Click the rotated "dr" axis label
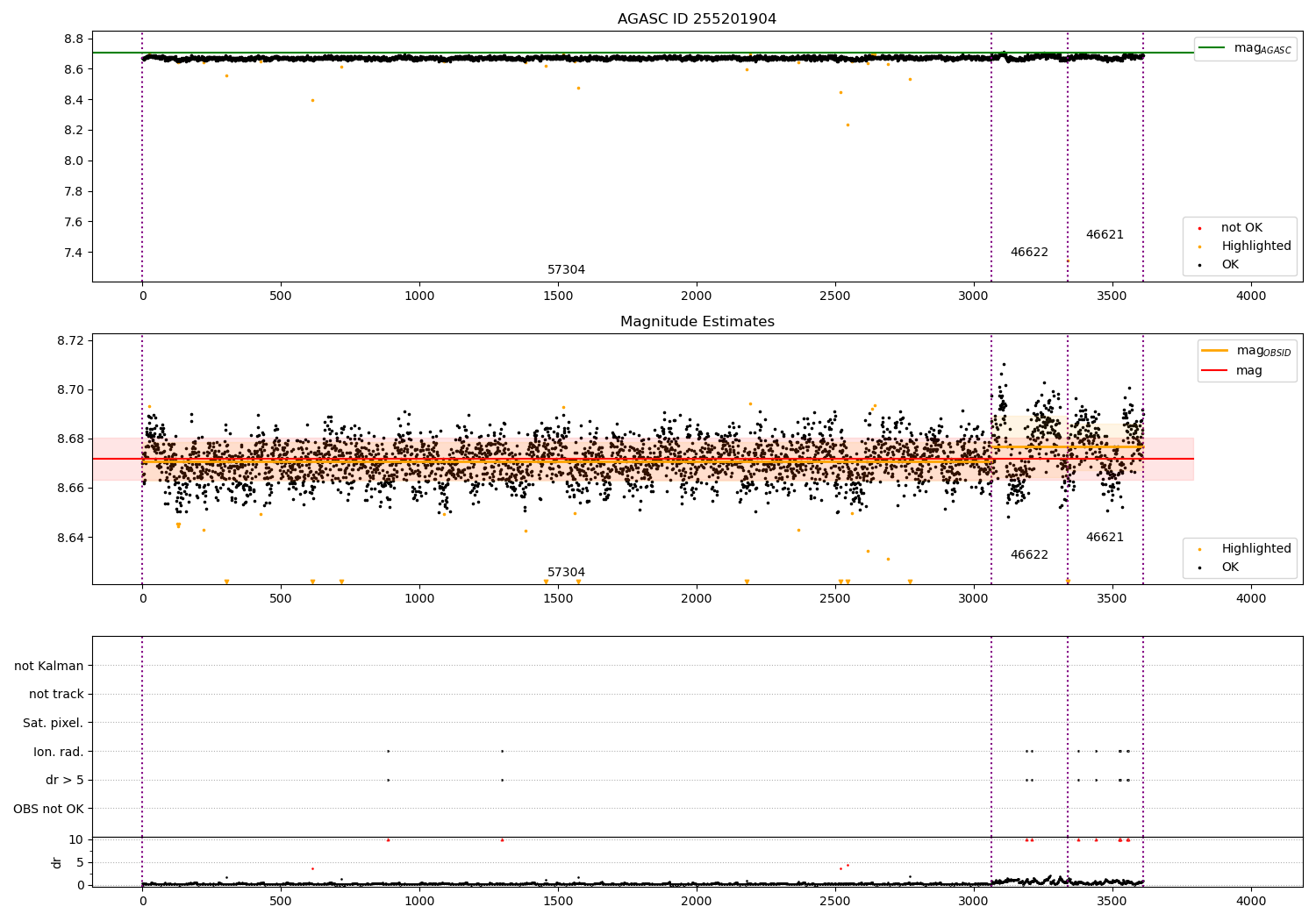The image size is (1316, 921). point(57,862)
